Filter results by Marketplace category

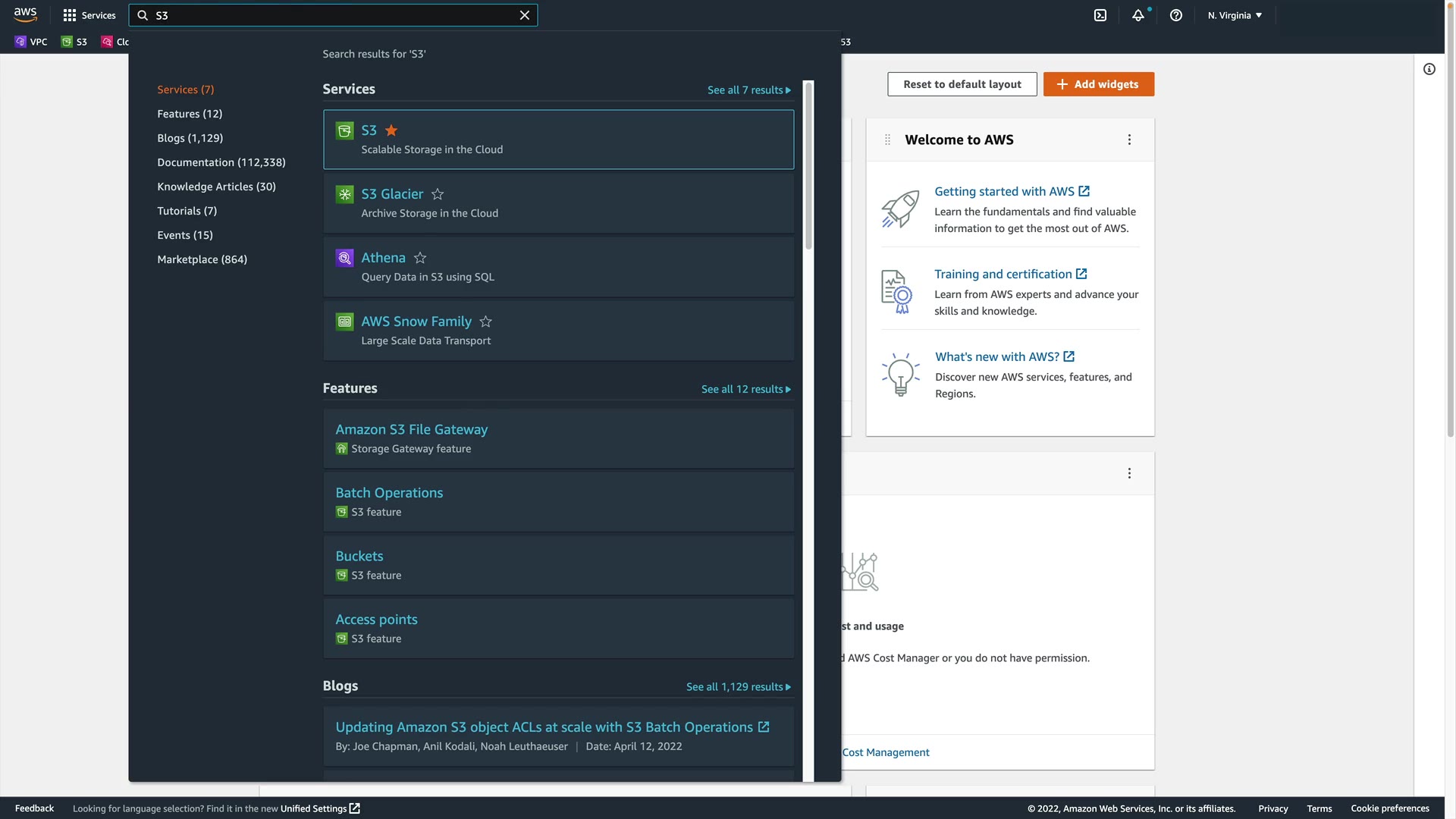click(x=202, y=259)
